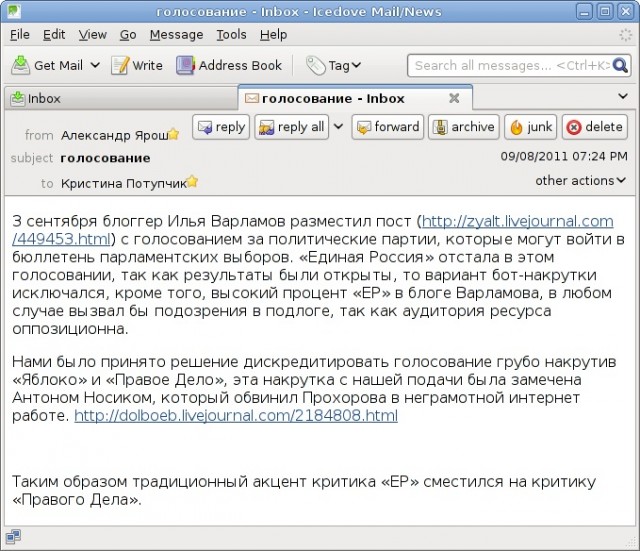Click the subject text голосование
640x551 pixels.
click(105, 158)
